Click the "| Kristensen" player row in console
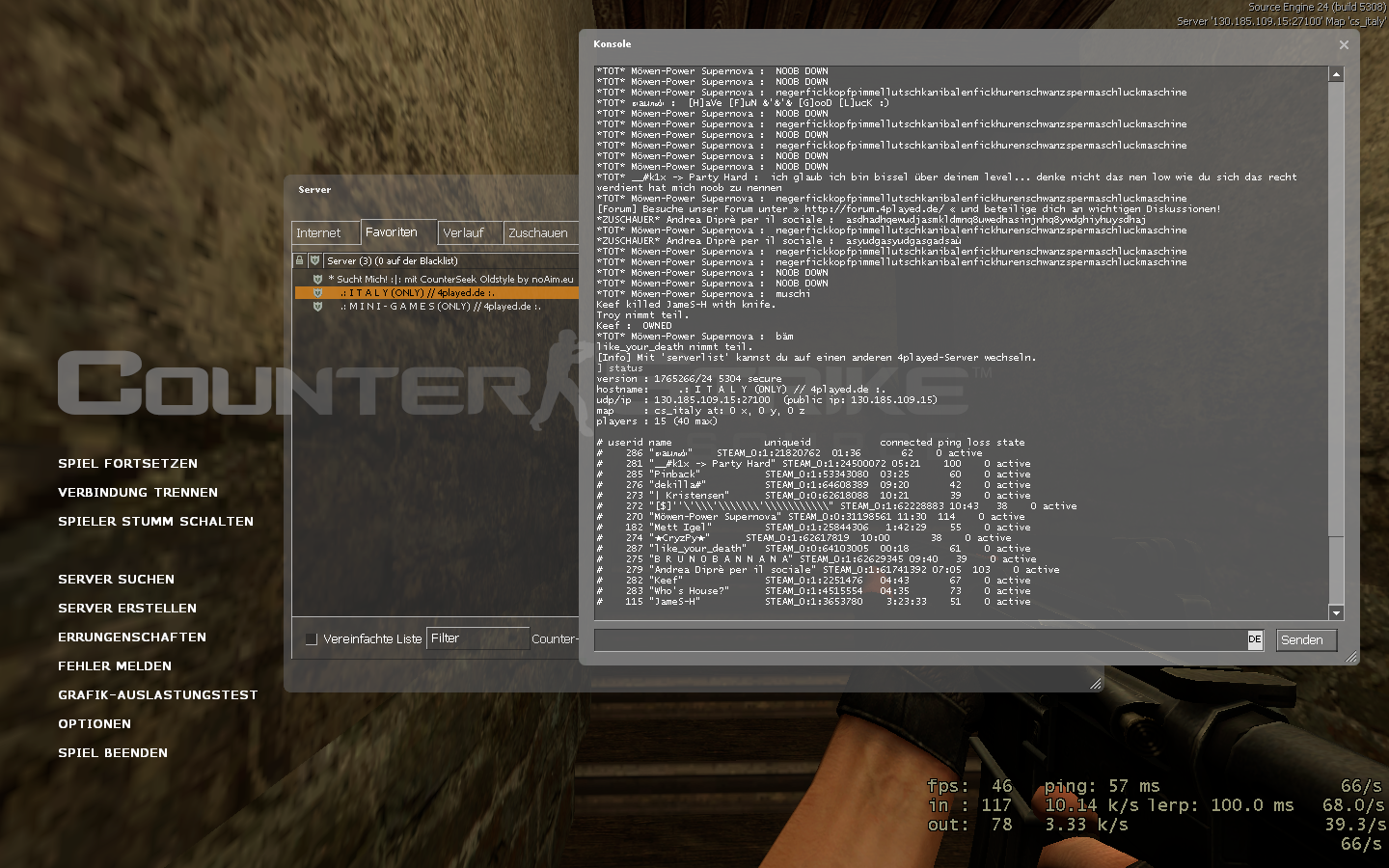 [813, 496]
